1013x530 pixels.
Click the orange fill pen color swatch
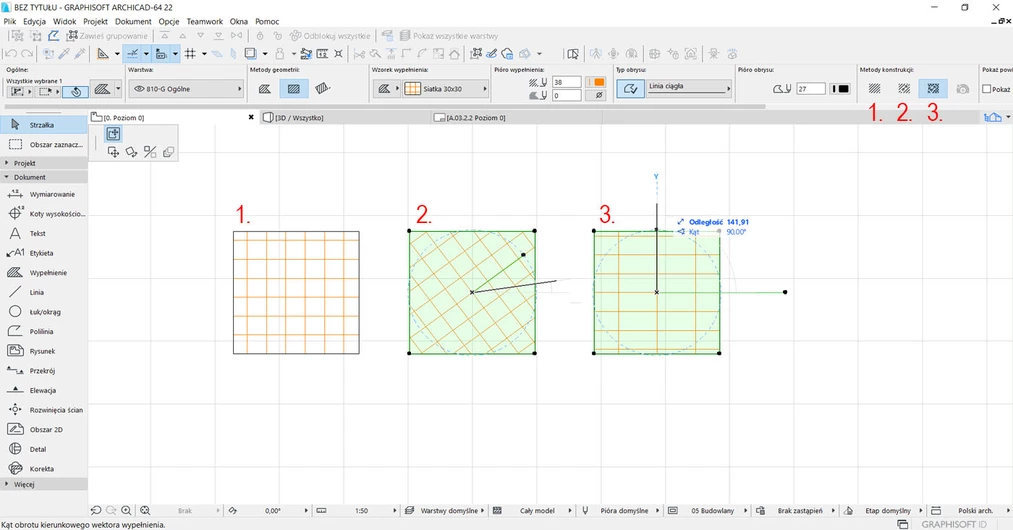(595, 82)
